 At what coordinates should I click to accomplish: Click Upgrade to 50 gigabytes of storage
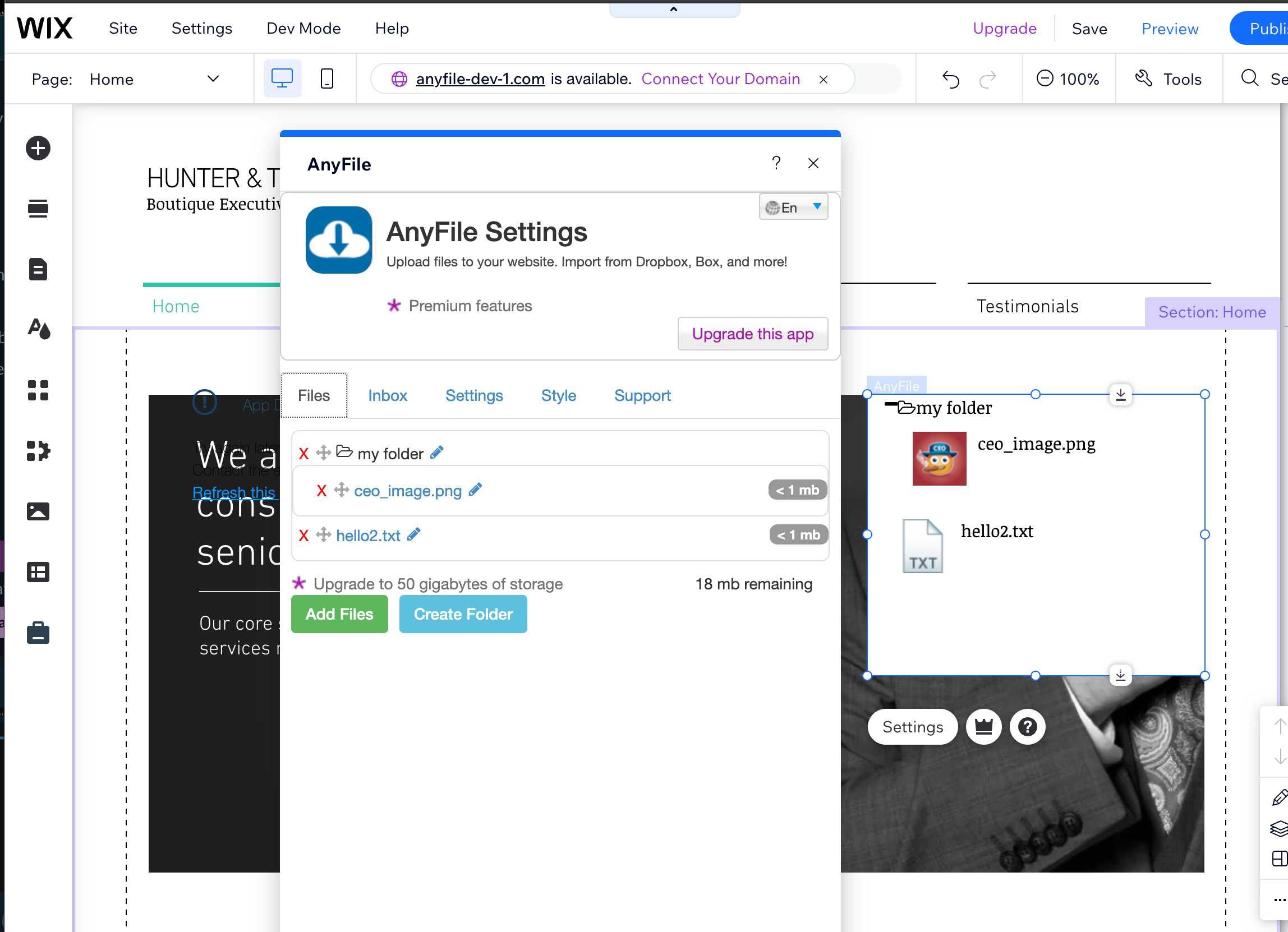coord(438,584)
